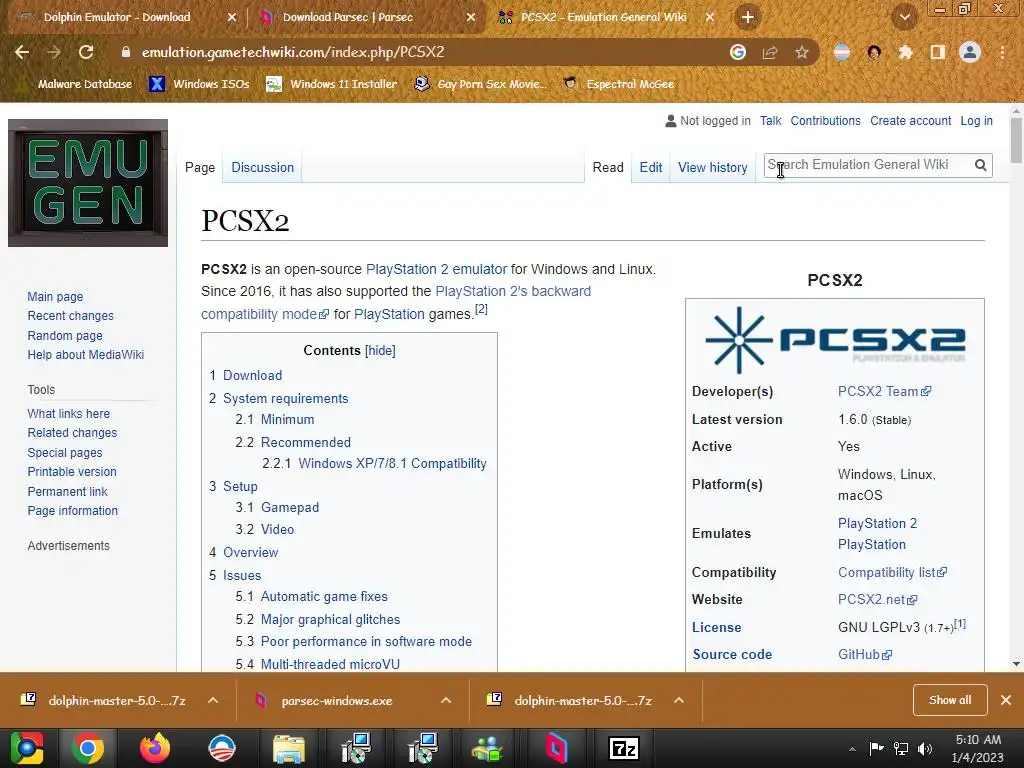
Task: Click the EMU GEN wiki logo
Action: tap(88, 183)
